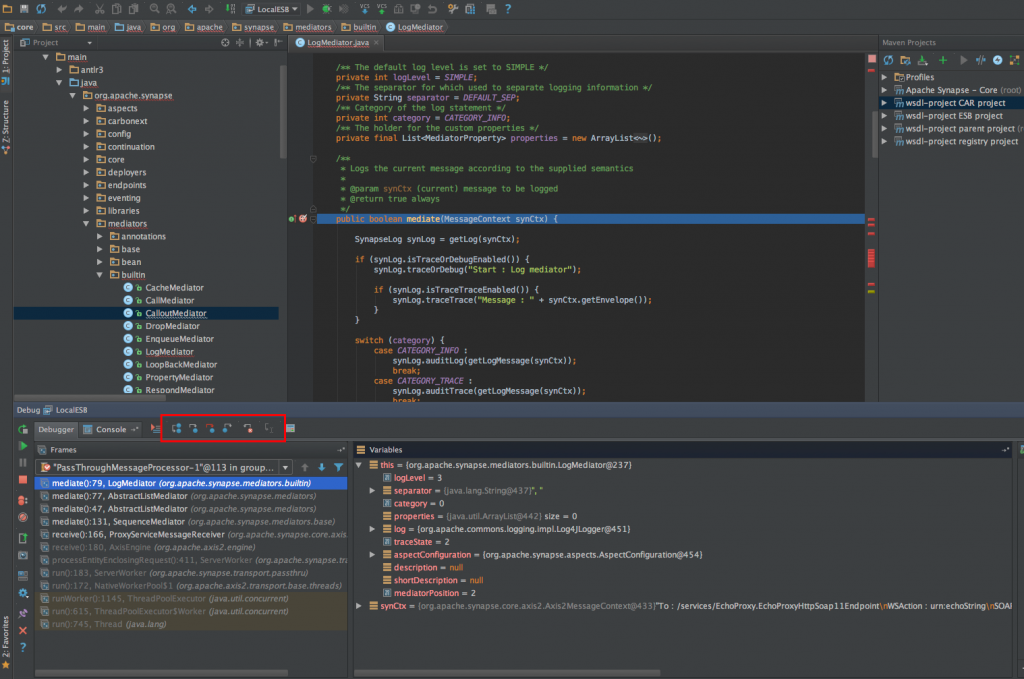
Task: Open the Project view mode dropdown
Action: point(89,42)
